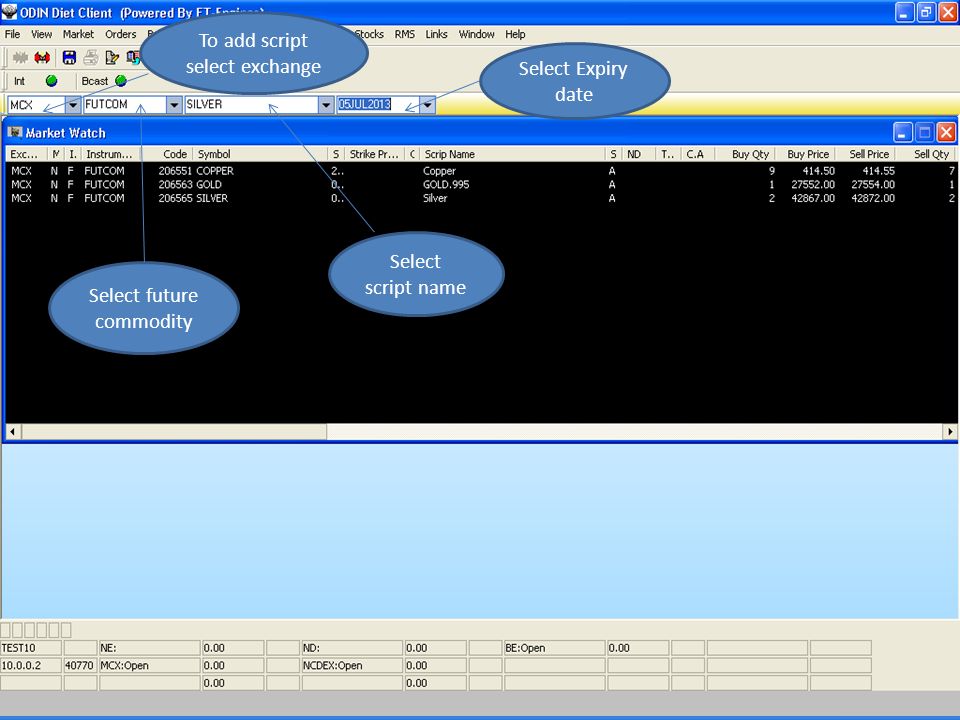Image resolution: width=960 pixels, height=720 pixels.
Task: Expand the MCX exchange dropdown arrow
Action: point(73,105)
